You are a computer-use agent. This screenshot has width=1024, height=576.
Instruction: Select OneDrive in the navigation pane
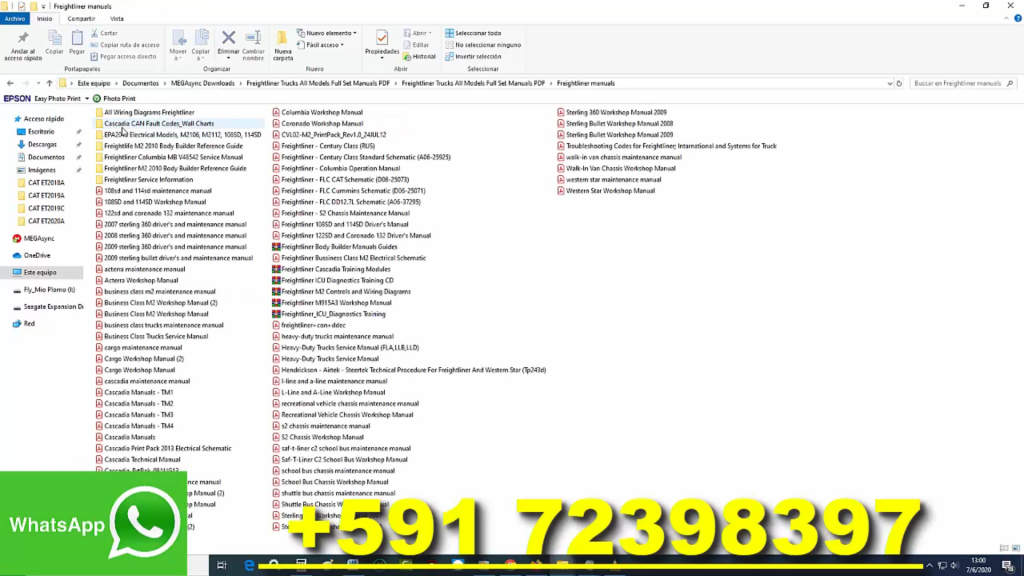37,256
